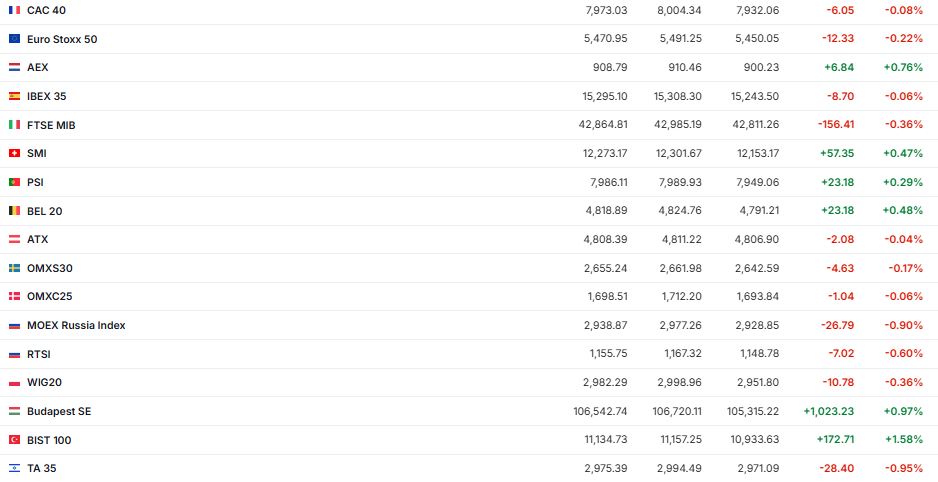Click the Switzerland flag icon beside SMI
This screenshot has height=482, width=938.
pos(14,153)
